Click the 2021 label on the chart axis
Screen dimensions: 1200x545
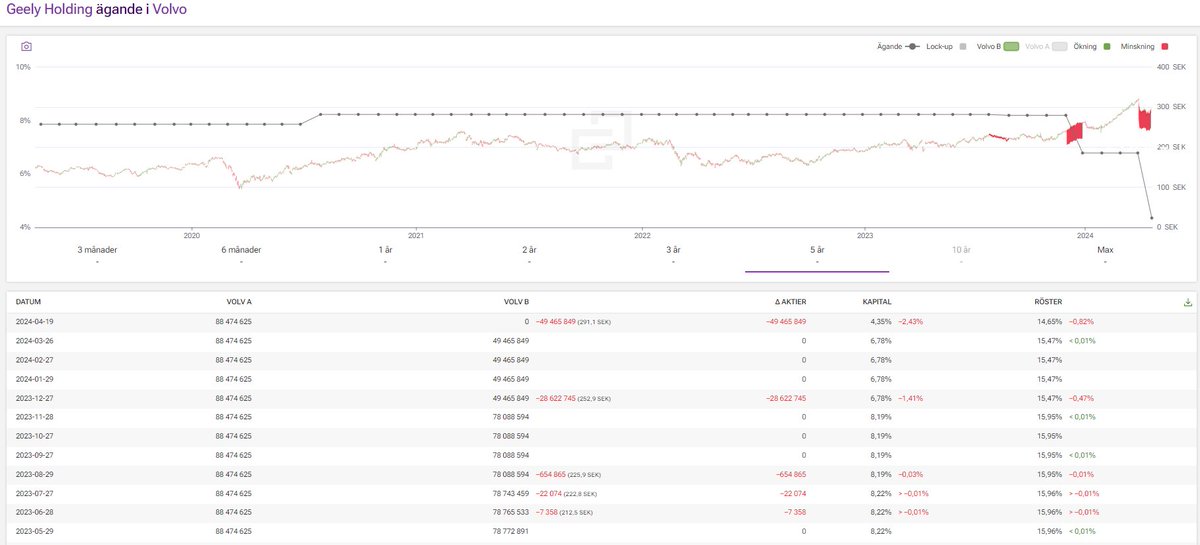click(x=417, y=236)
